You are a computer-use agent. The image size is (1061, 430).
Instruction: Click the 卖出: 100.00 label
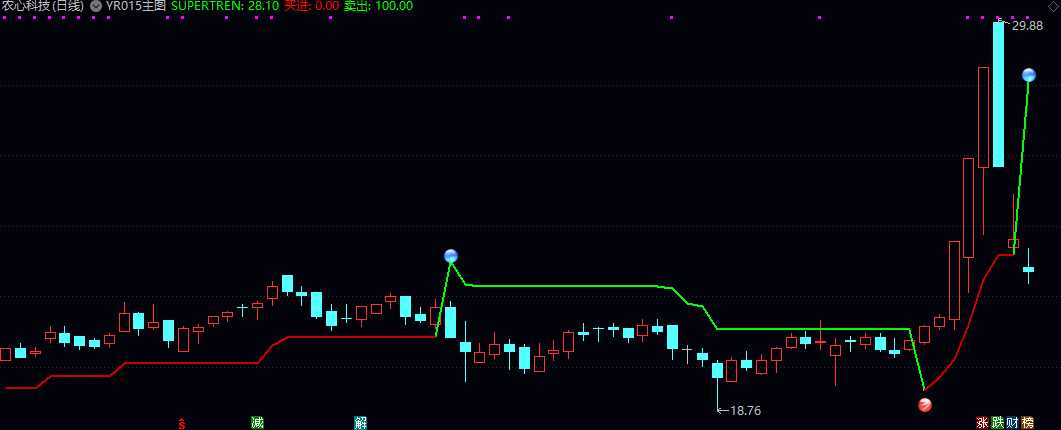378,6
